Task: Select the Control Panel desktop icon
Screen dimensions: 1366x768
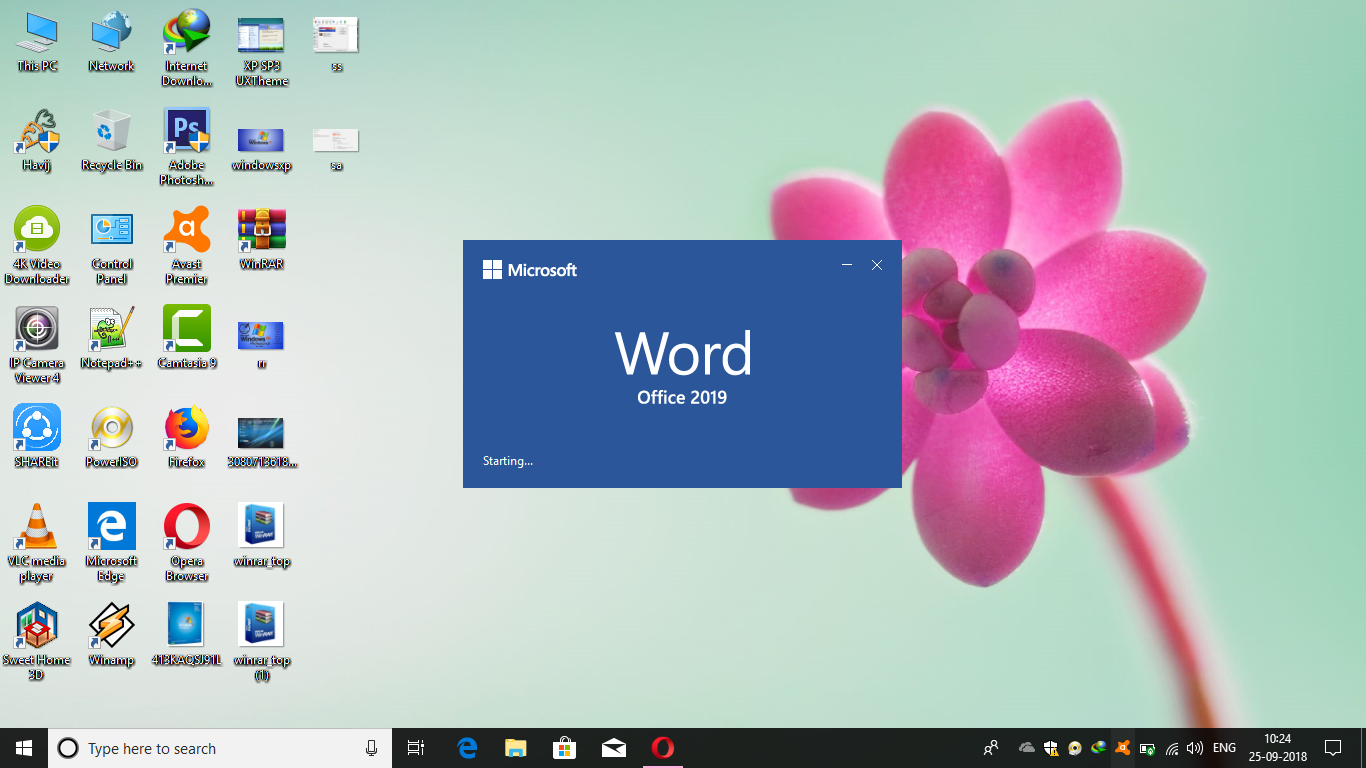Action: pyautogui.click(x=112, y=246)
